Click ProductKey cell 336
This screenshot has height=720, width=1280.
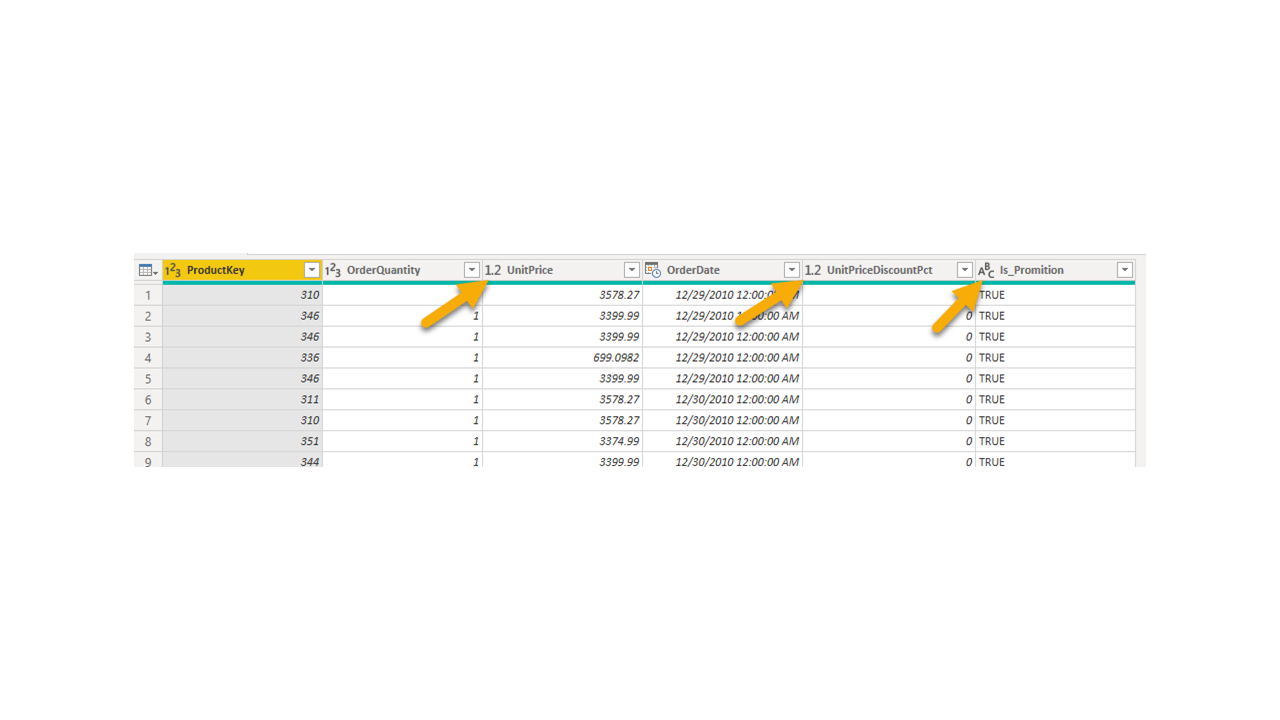(x=243, y=358)
